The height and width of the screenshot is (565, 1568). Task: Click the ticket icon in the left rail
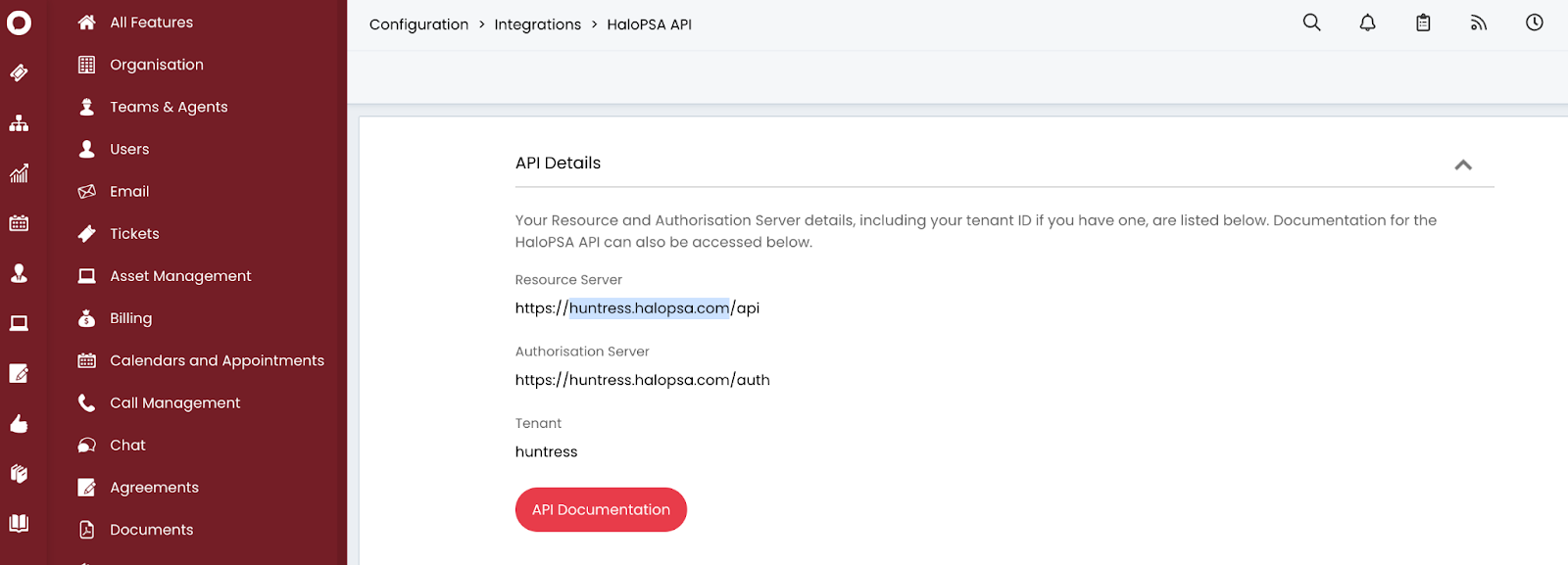tap(19, 72)
